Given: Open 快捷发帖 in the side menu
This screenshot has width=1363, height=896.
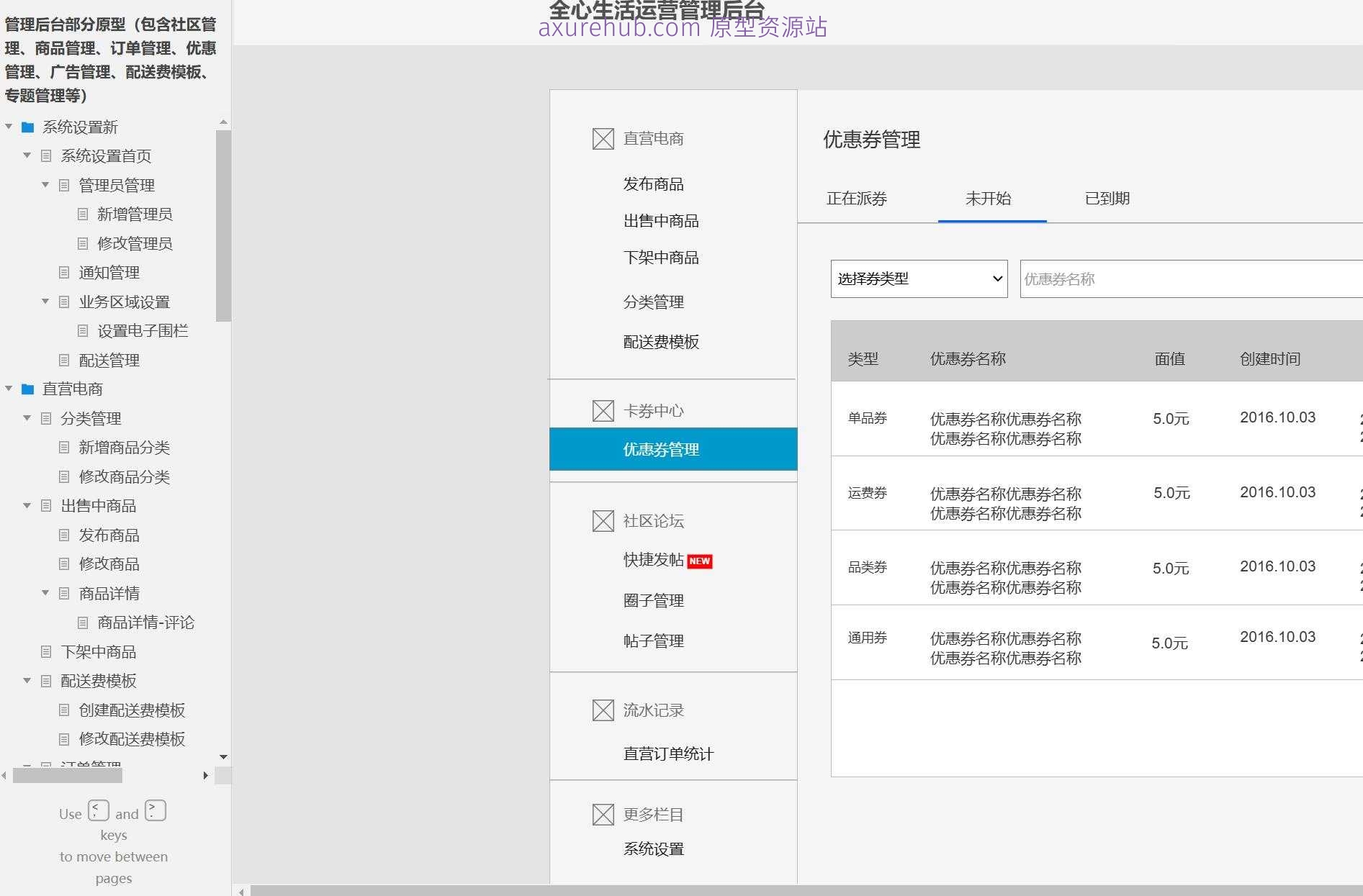Looking at the screenshot, I should [653, 560].
